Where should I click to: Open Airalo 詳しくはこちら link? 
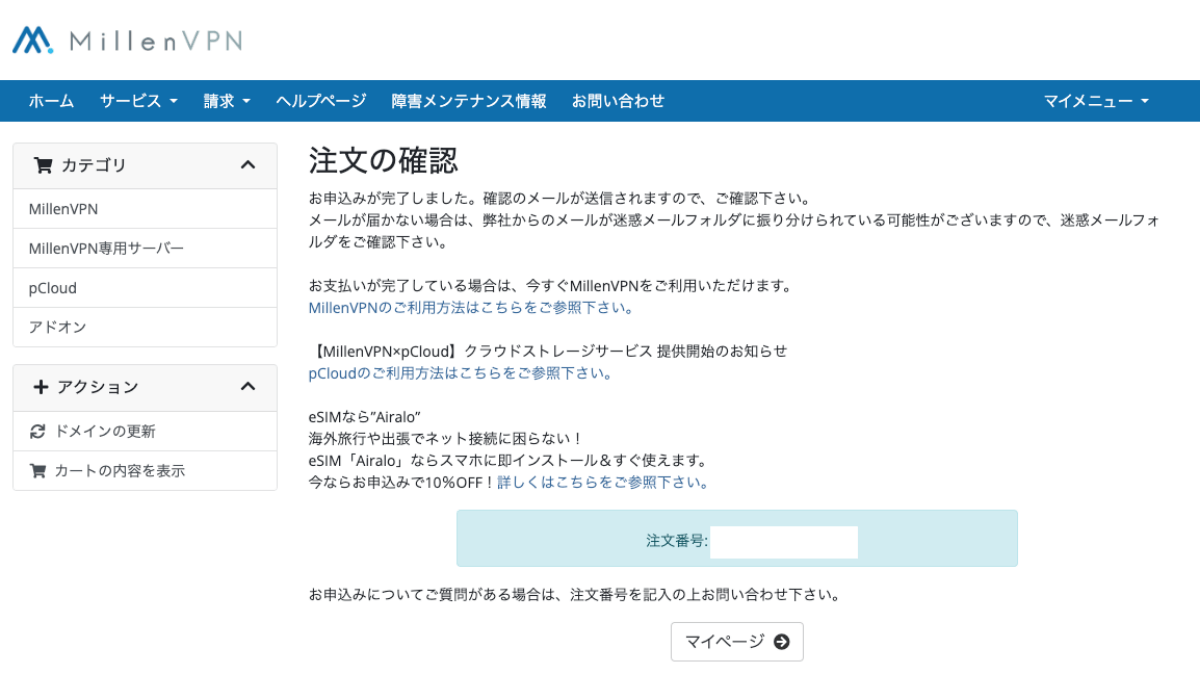(603, 482)
